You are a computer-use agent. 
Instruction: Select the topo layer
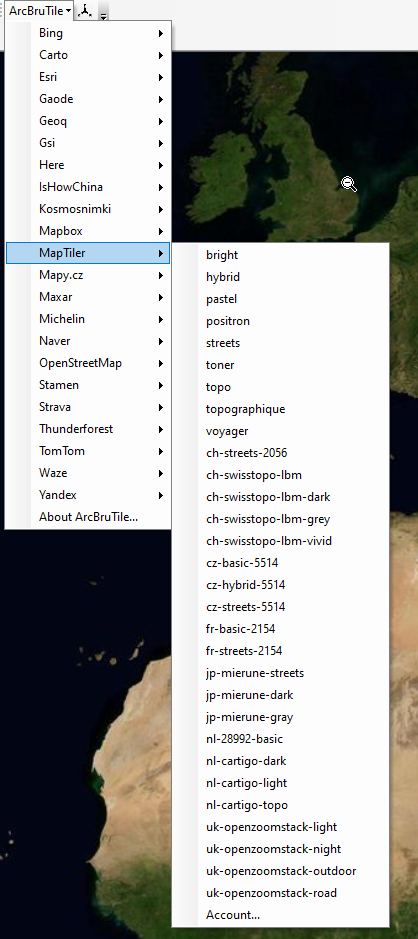click(x=280, y=387)
